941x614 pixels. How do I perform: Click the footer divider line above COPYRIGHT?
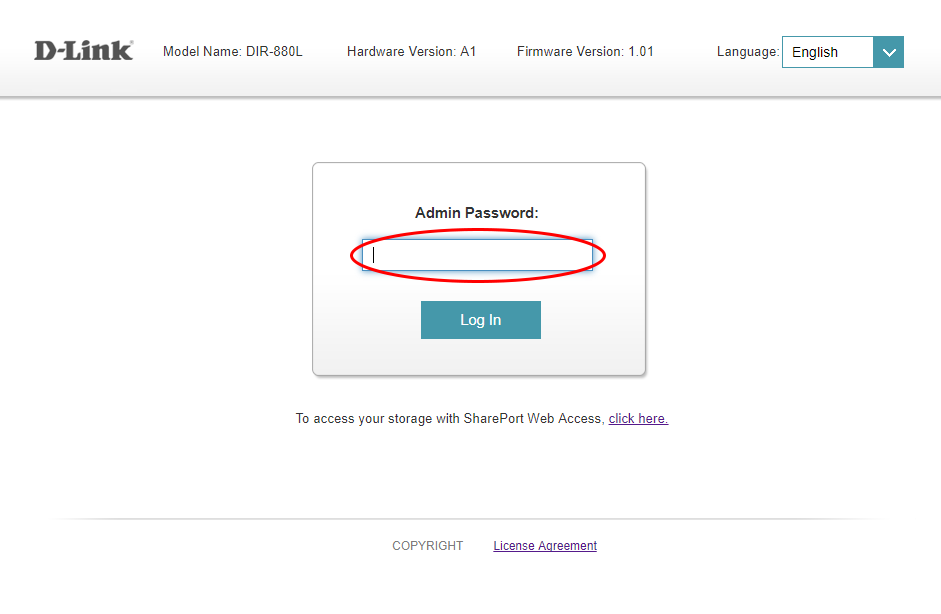pyautogui.click(x=470, y=519)
